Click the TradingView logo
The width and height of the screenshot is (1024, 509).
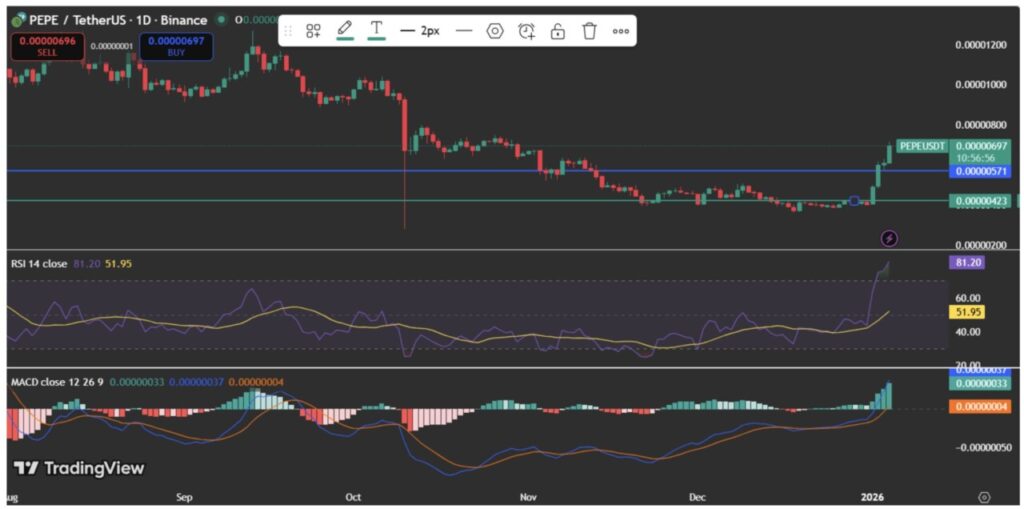pos(79,468)
